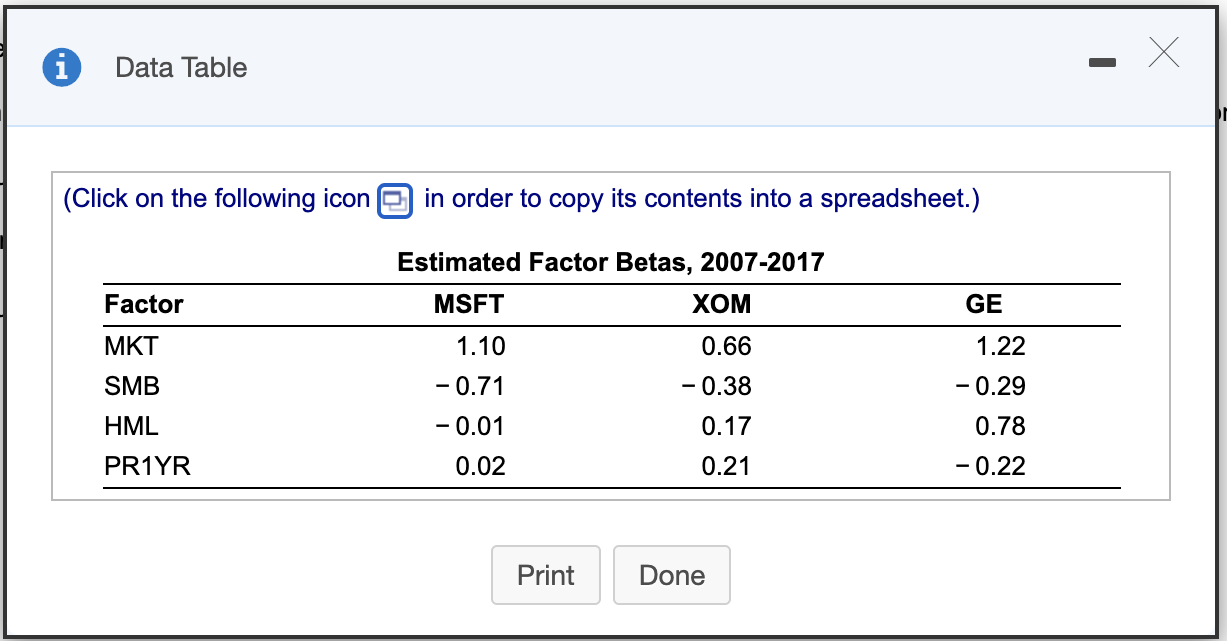
Task: Select the XOM column header
Action: point(720,304)
